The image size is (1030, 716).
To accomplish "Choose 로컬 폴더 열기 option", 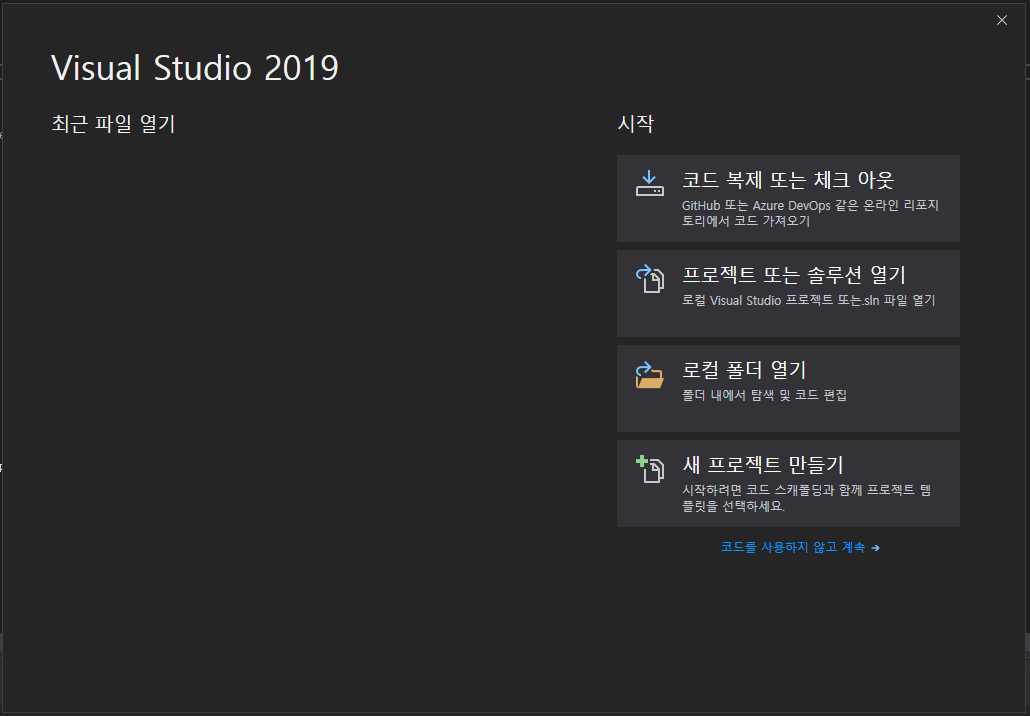I will click(788, 388).
